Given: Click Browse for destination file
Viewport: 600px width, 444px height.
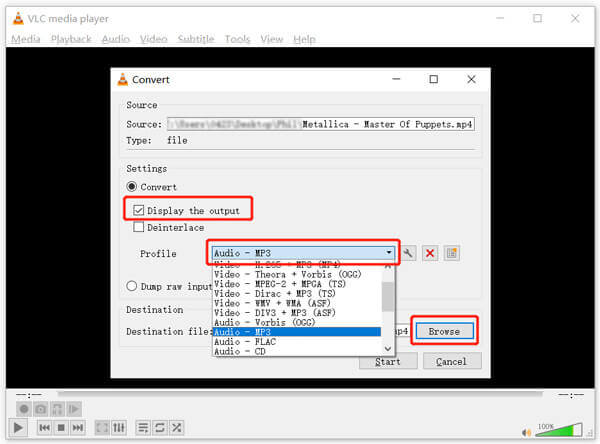Looking at the screenshot, I should pos(444,331).
